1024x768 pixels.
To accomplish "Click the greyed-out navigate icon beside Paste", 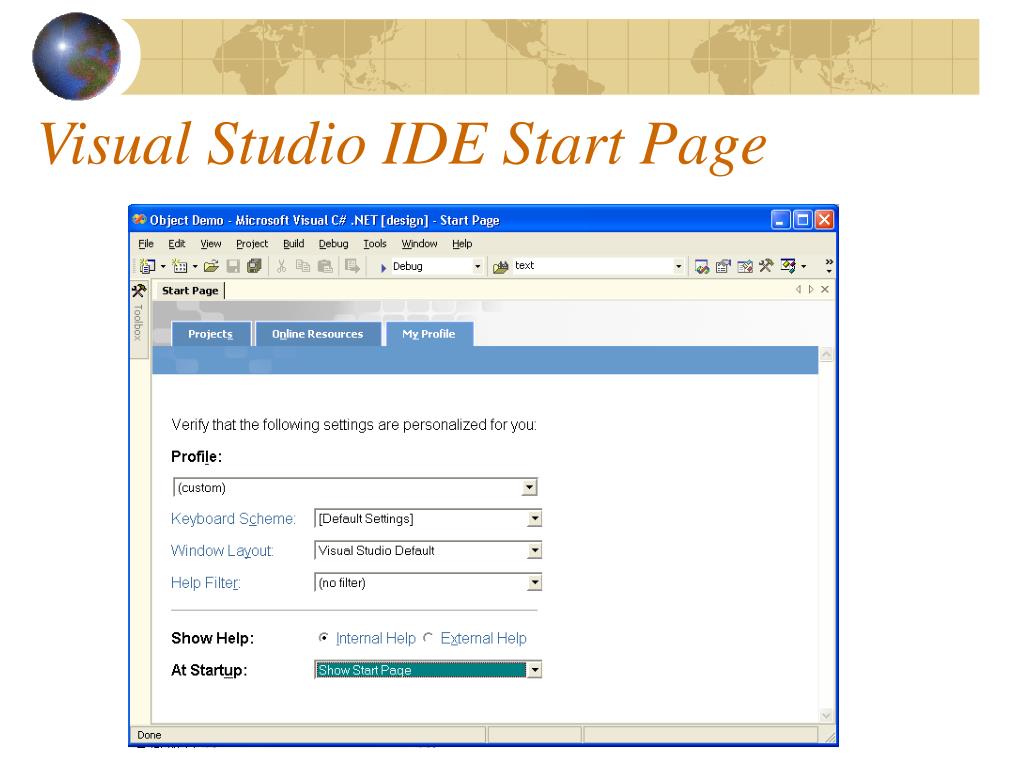I will tap(352, 266).
